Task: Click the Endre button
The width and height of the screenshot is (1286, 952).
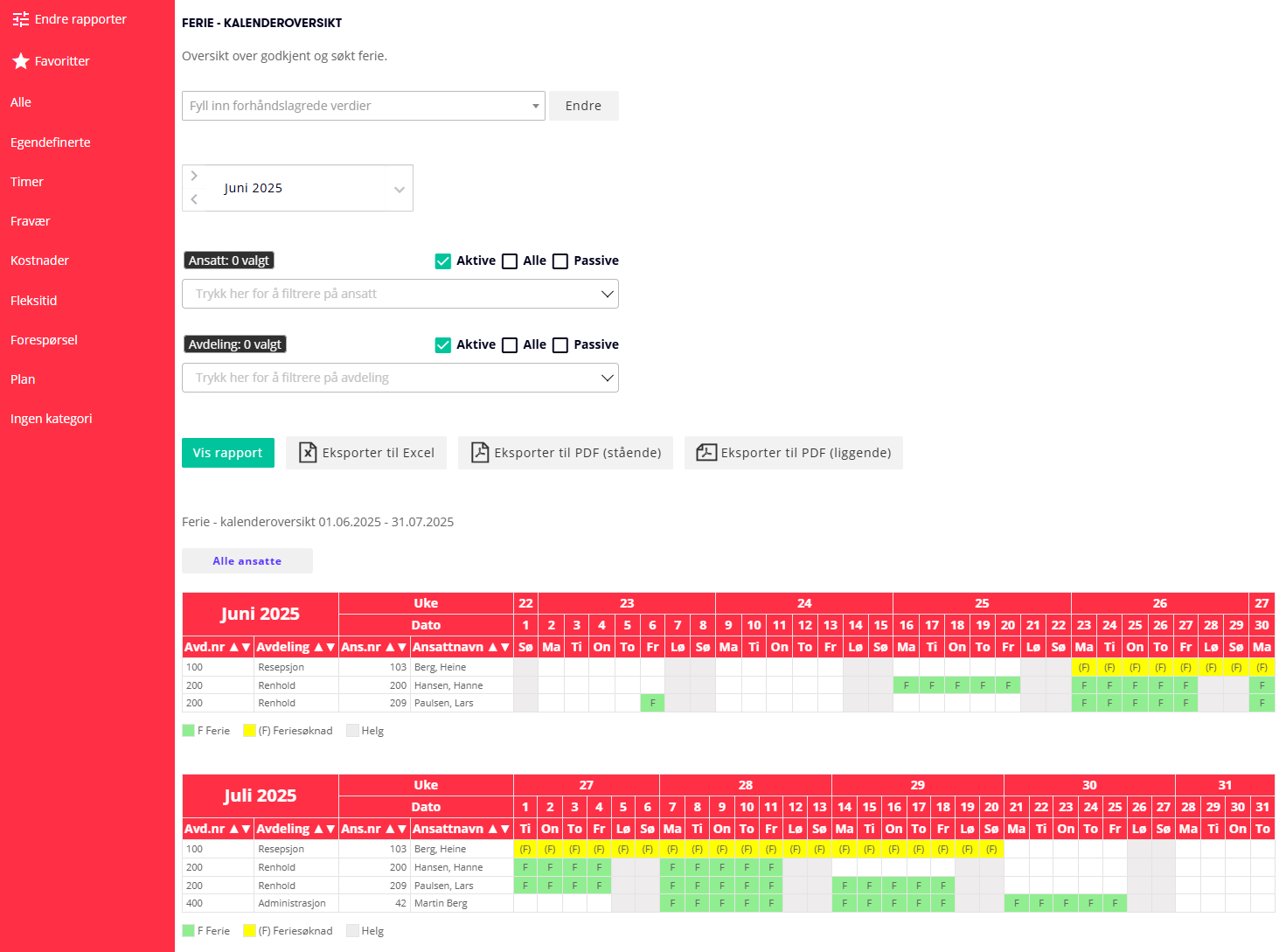Action: pyautogui.click(x=583, y=106)
